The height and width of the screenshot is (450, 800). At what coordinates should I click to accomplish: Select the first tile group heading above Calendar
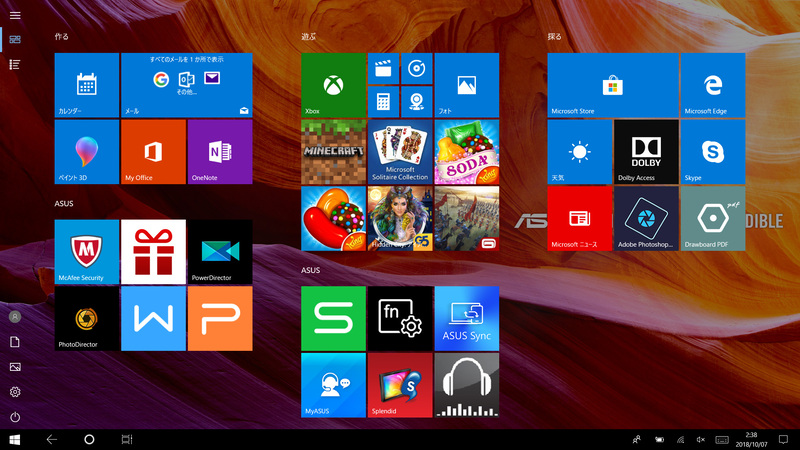62,37
